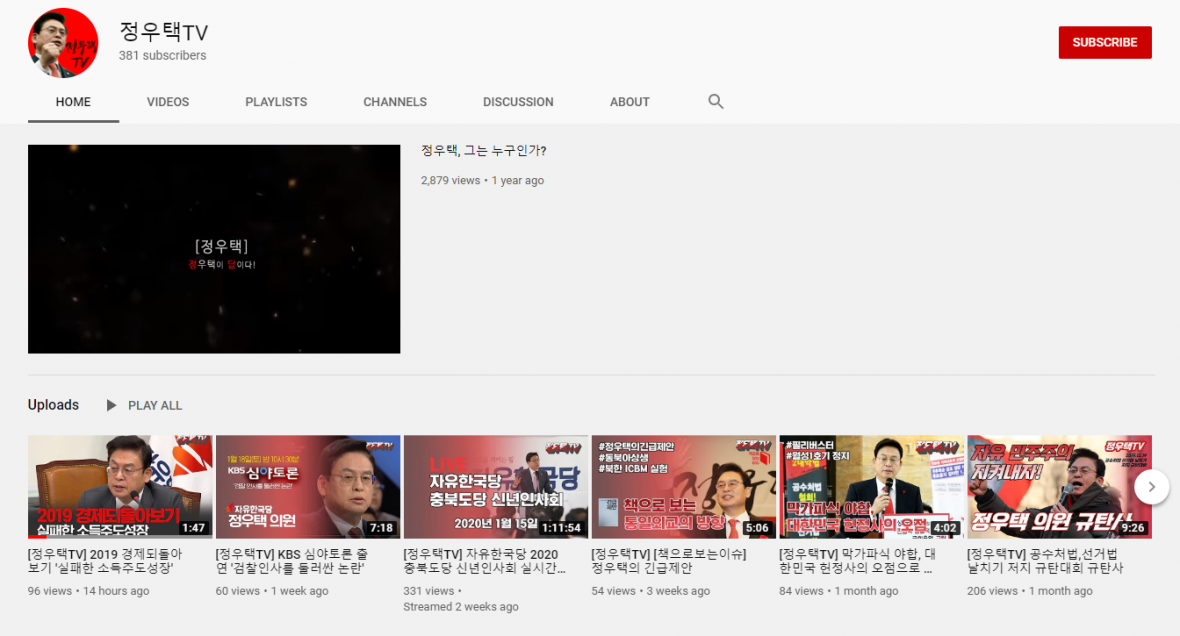Open the 9:26 규탄대회 video thumbnail
This screenshot has height=636, width=1180.
pos(1059,487)
